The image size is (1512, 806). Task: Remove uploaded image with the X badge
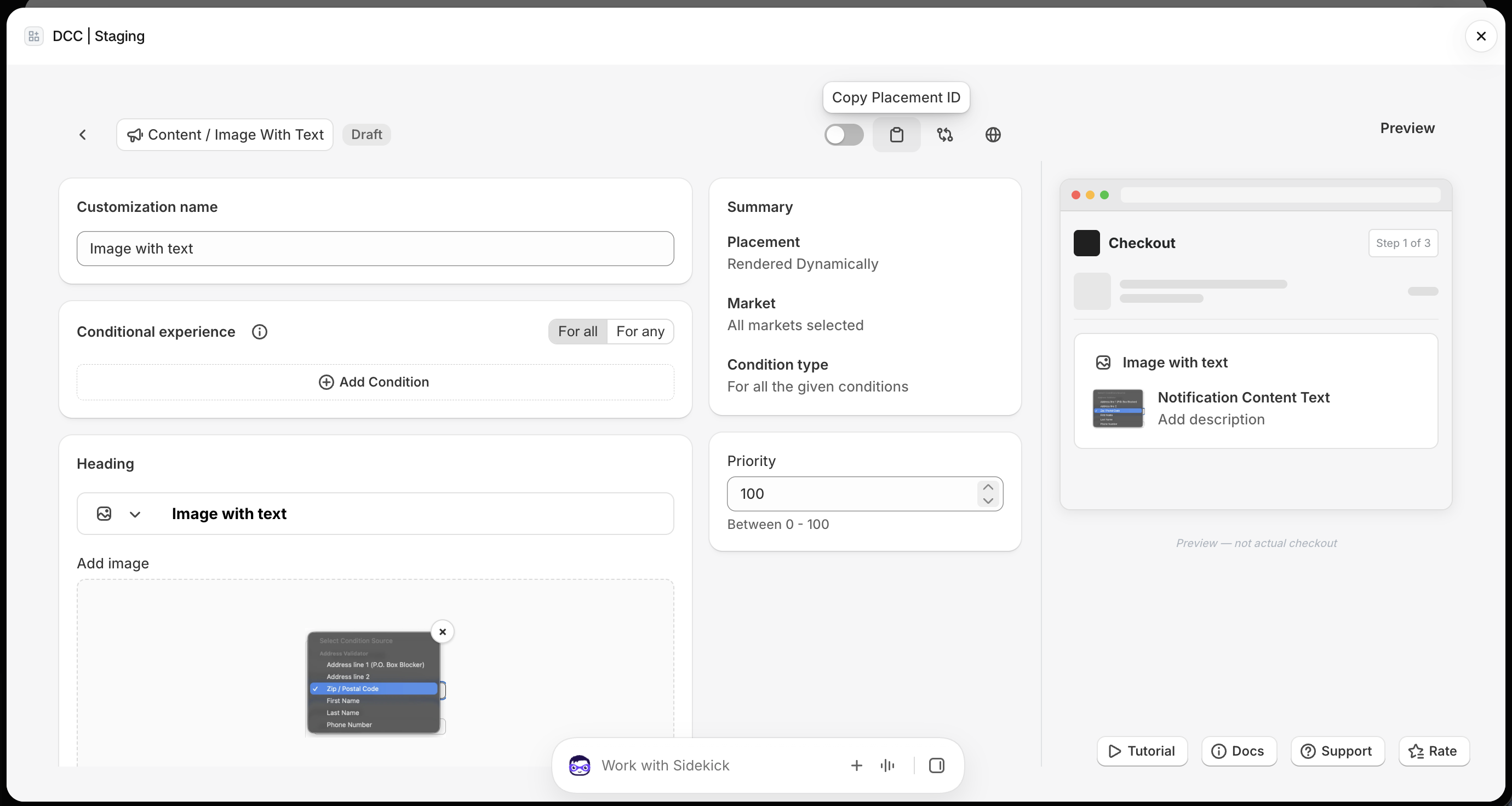(443, 632)
